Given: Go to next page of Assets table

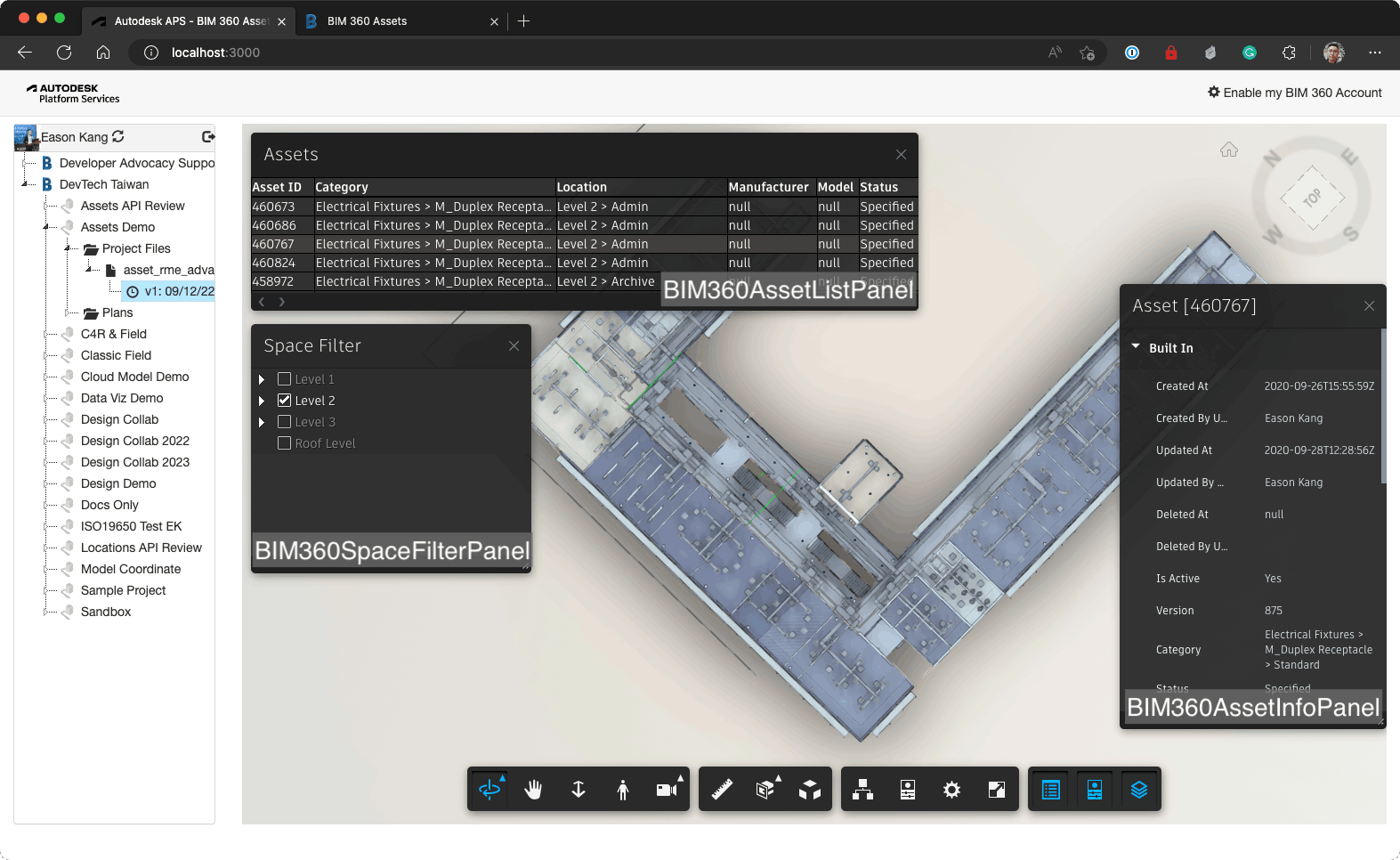Looking at the screenshot, I should tap(282, 302).
